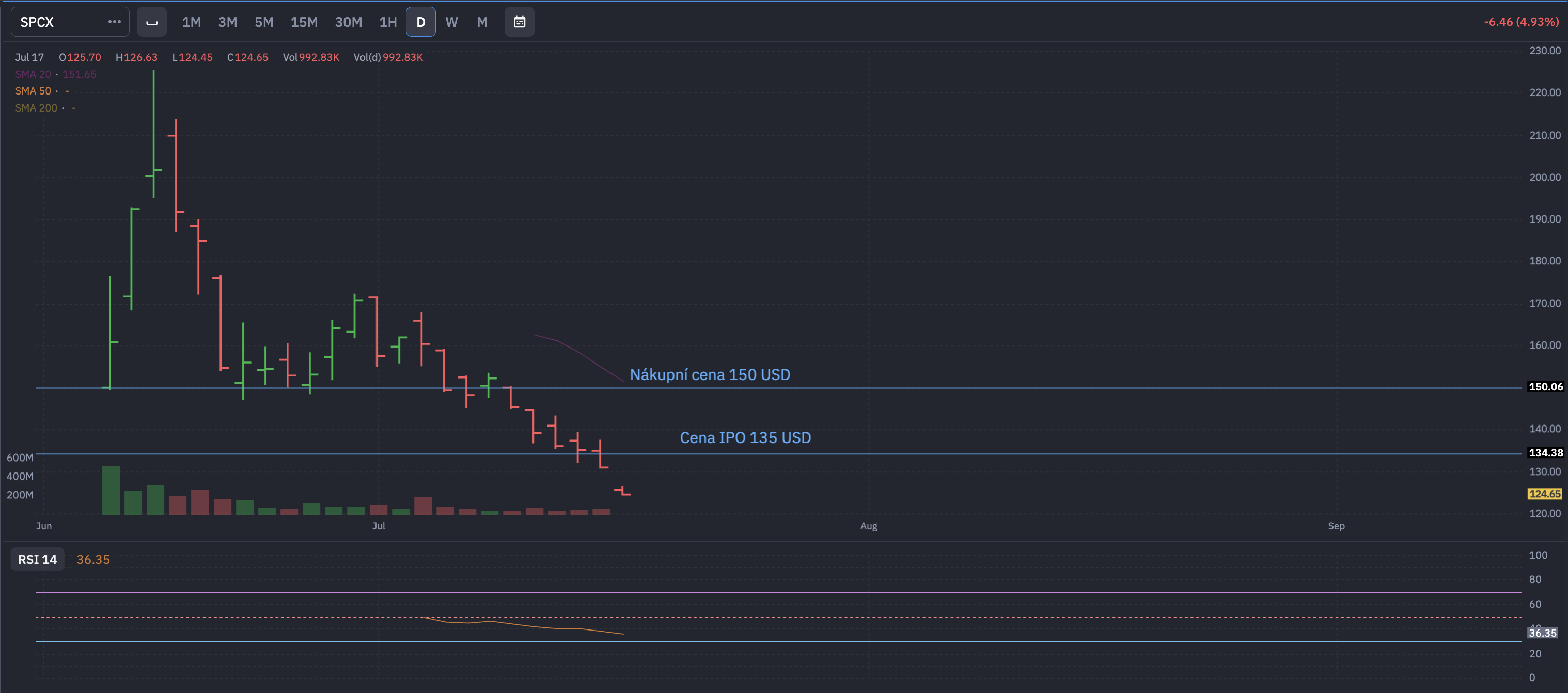Switch to the 1M timeframe
Screen dimensions: 1568x693
tap(191, 22)
